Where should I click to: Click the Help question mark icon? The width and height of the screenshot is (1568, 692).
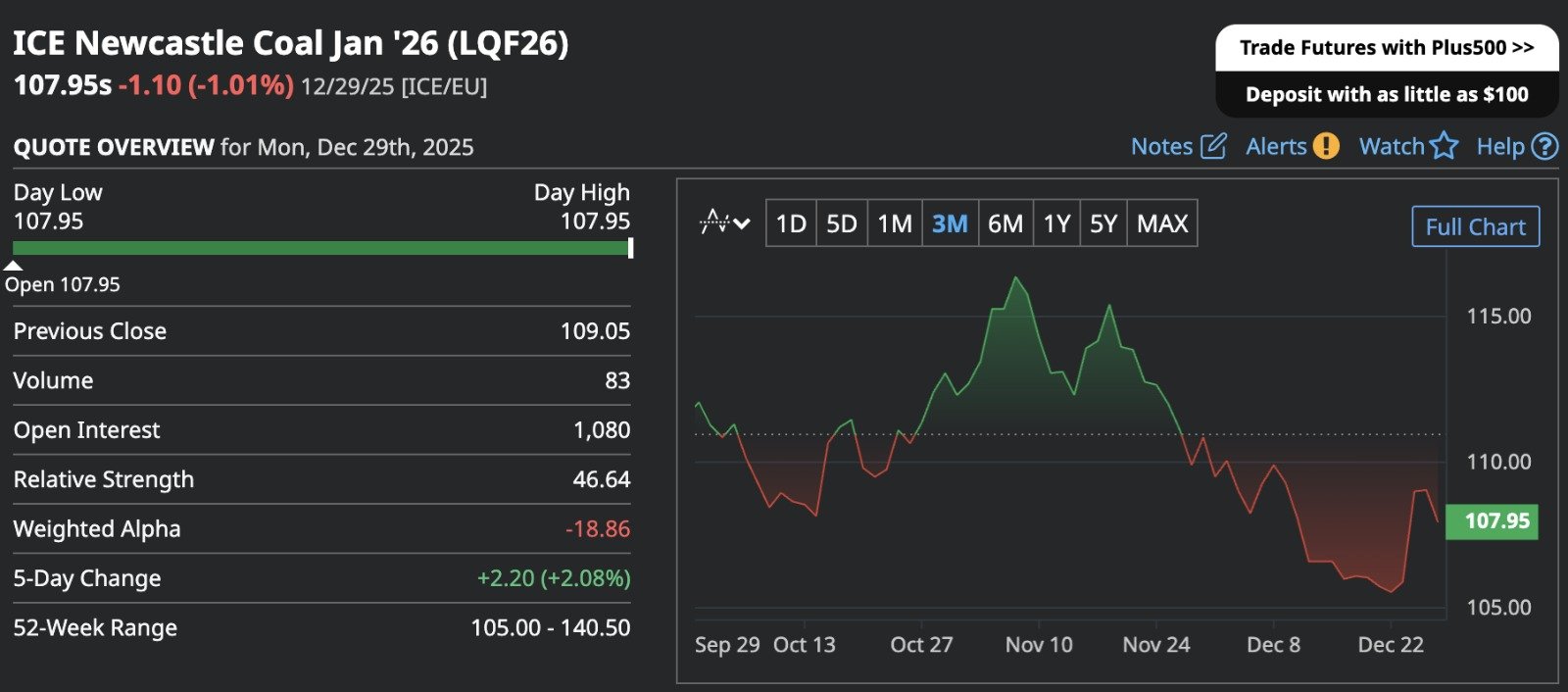[x=1544, y=146]
